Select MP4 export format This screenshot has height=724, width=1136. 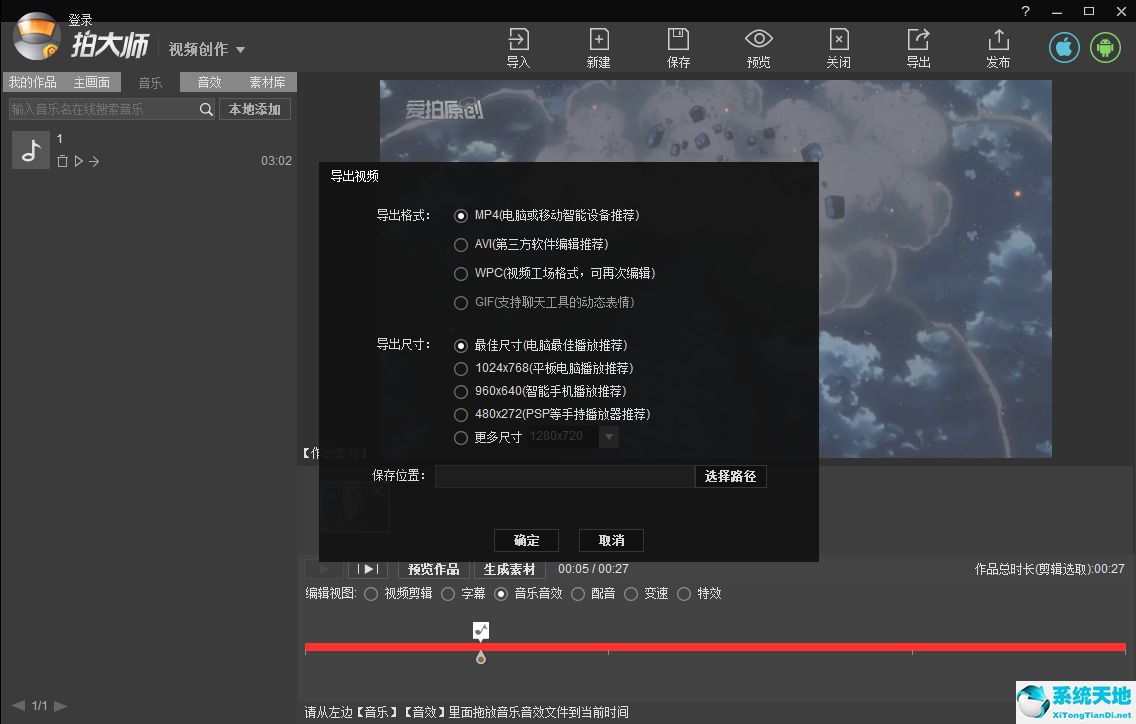[461, 215]
